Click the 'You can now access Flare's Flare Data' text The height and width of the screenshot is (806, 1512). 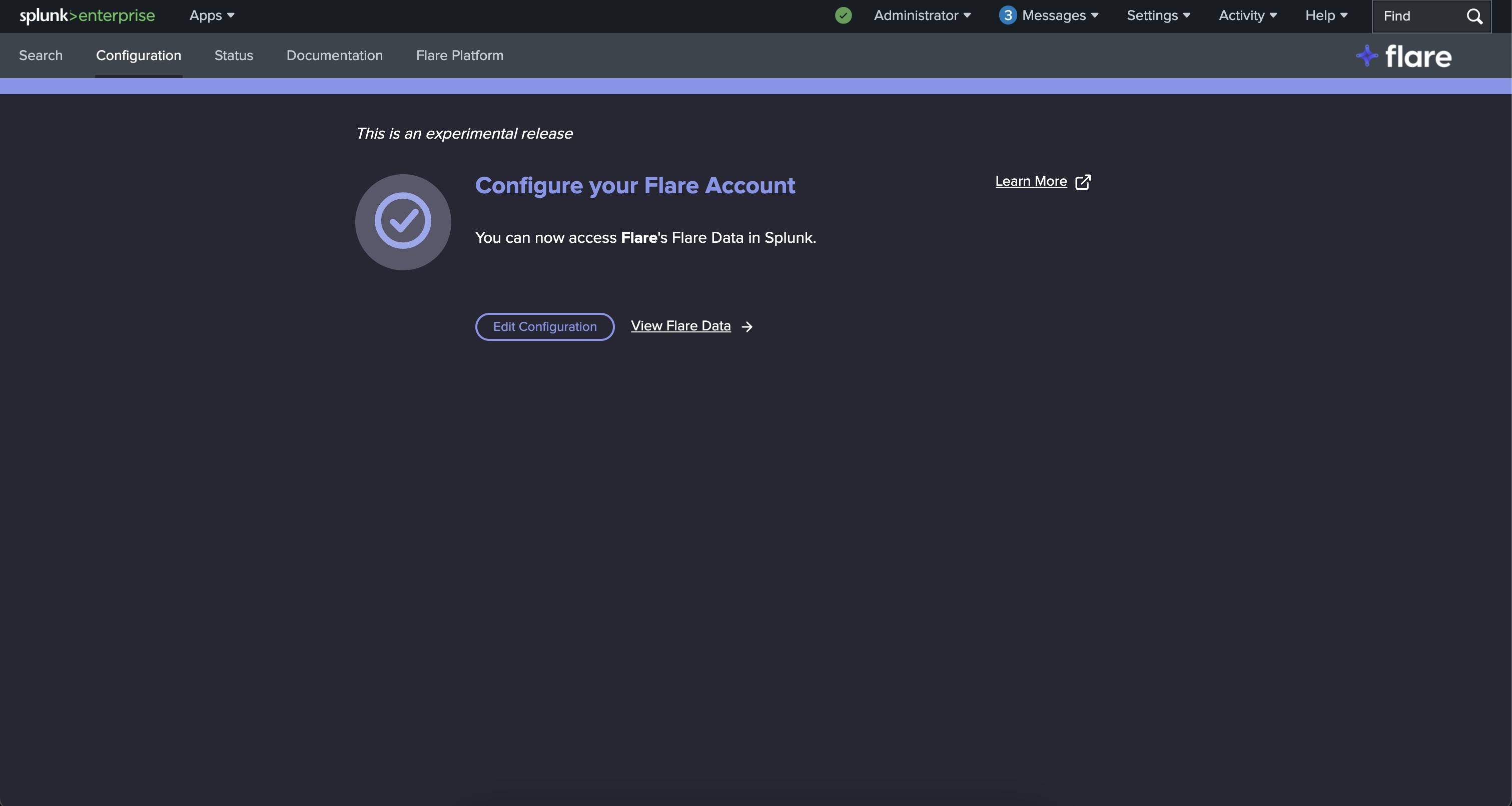pyautogui.click(x=645, y=238)
